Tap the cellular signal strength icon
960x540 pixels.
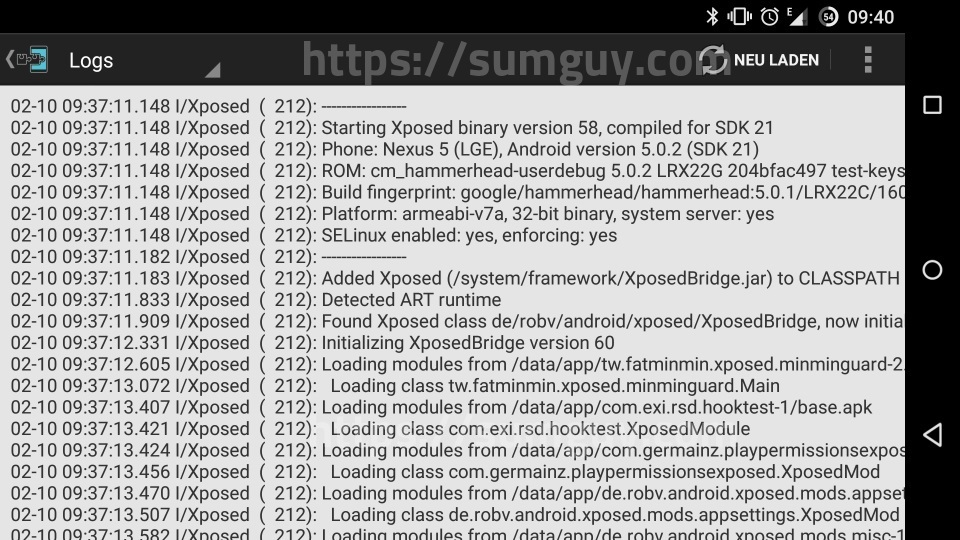(797, 17)
